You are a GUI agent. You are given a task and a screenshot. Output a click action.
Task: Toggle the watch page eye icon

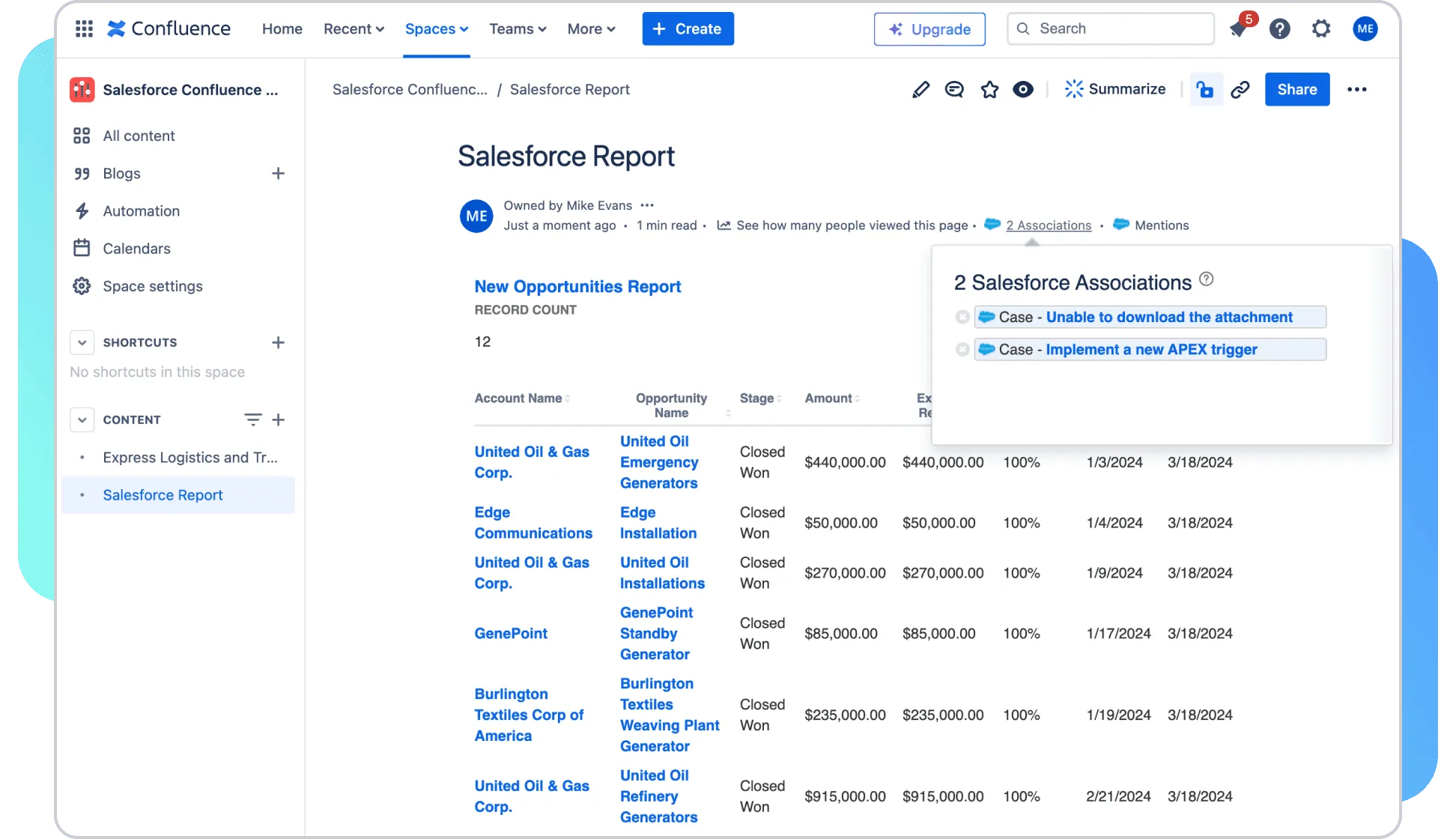[x=1023, y=90]
